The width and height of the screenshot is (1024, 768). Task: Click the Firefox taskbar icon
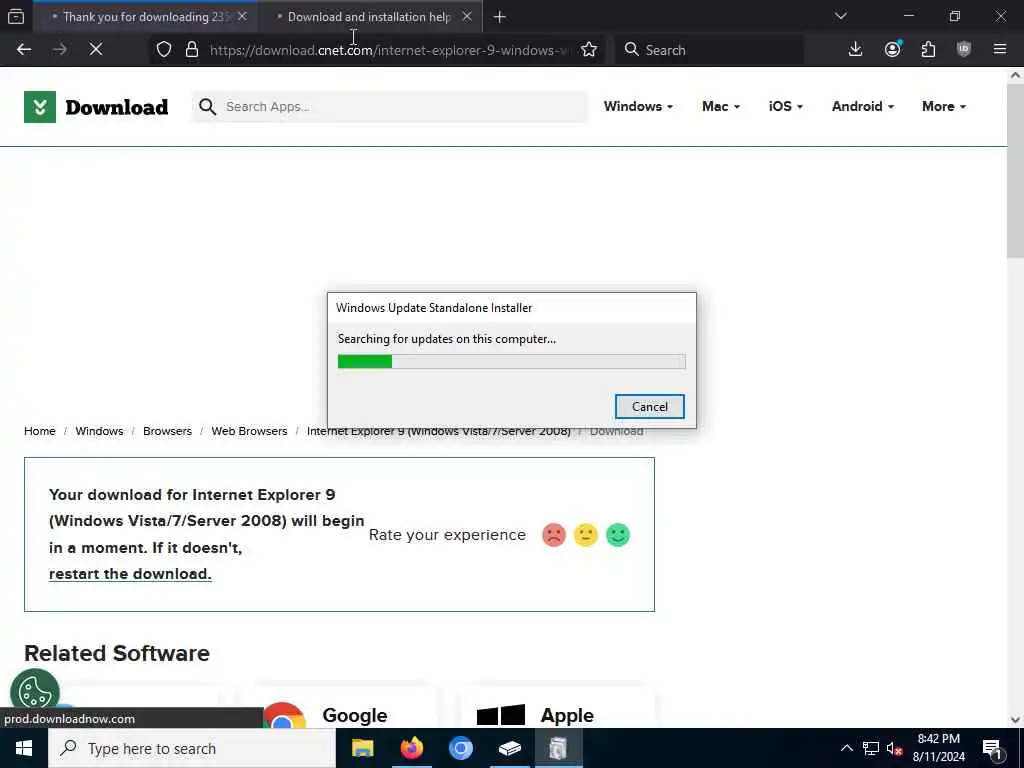tap(411, 748)
